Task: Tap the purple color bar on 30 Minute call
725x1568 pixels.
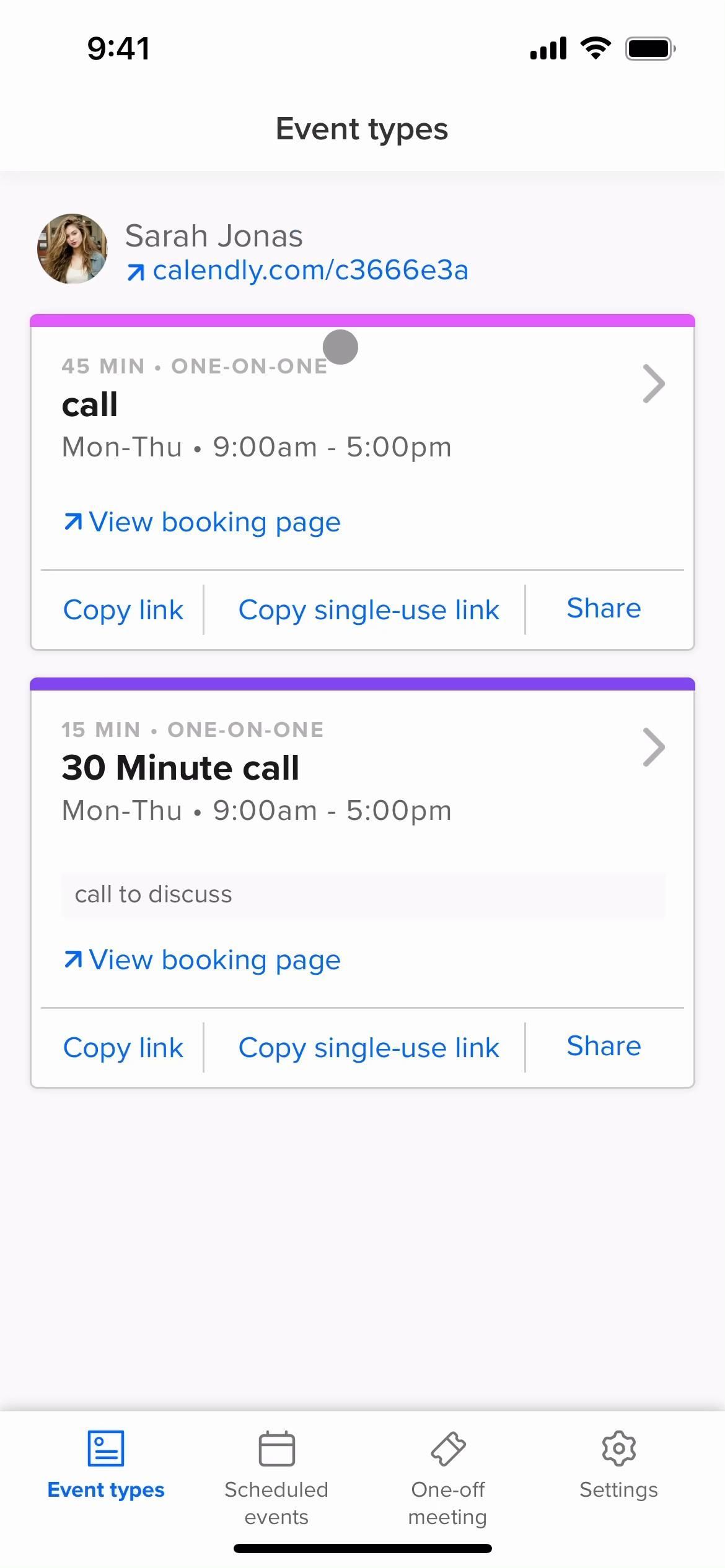Action: pyautogui.click(x=362, y=684)
